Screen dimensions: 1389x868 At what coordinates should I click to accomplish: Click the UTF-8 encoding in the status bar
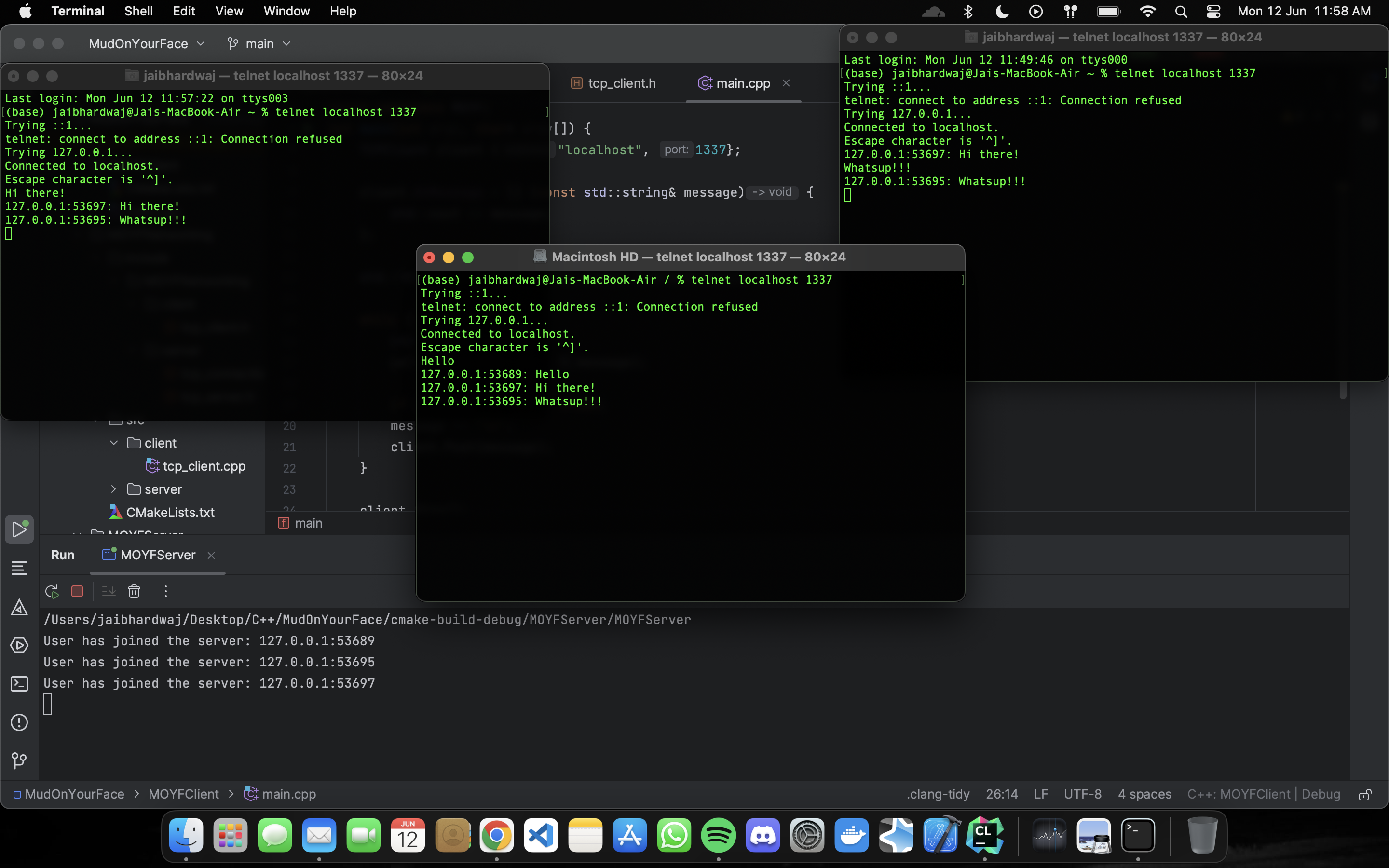[x=1082, y=795]
